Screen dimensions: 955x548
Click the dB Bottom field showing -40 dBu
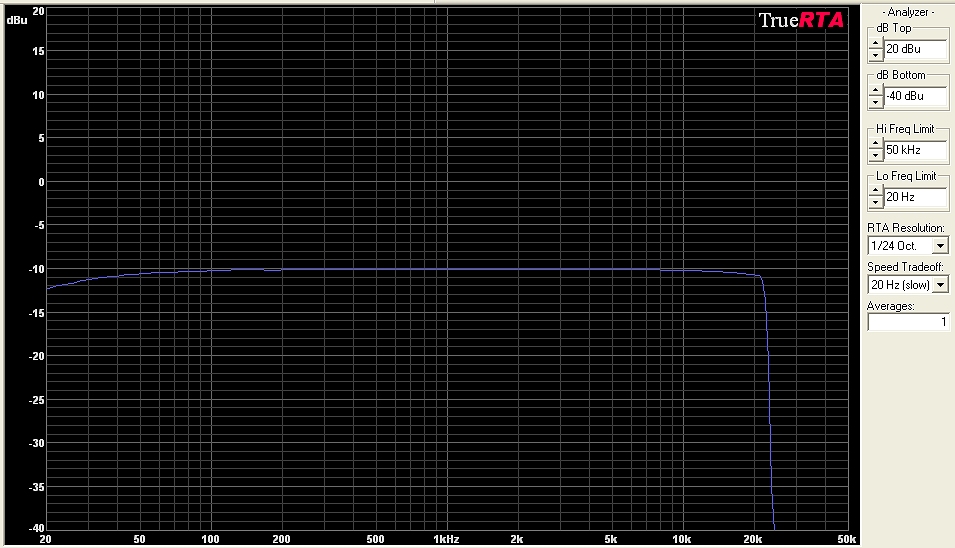tap(915, 96)
